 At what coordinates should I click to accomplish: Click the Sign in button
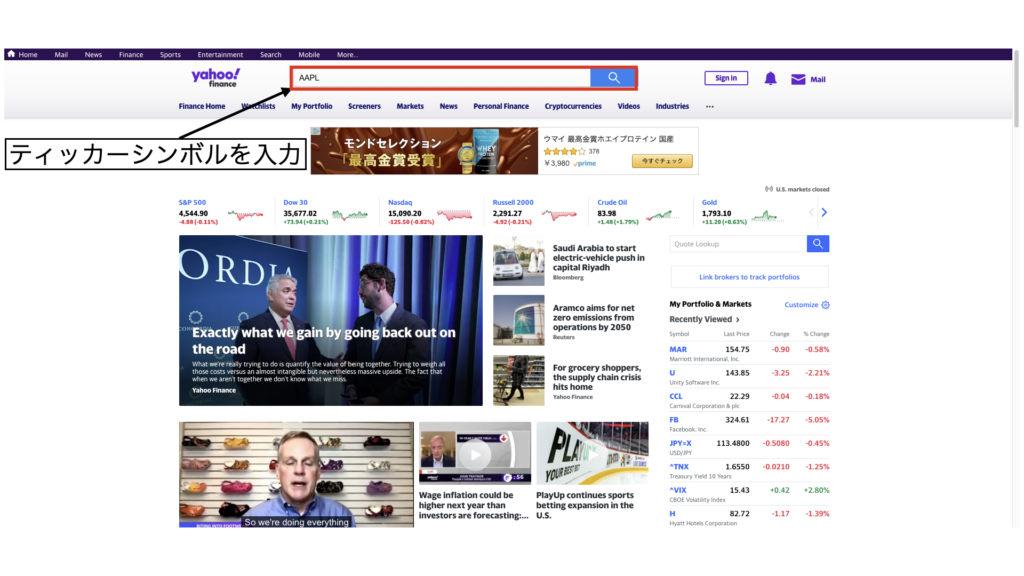pyautogui.click(x=726, y=78)
